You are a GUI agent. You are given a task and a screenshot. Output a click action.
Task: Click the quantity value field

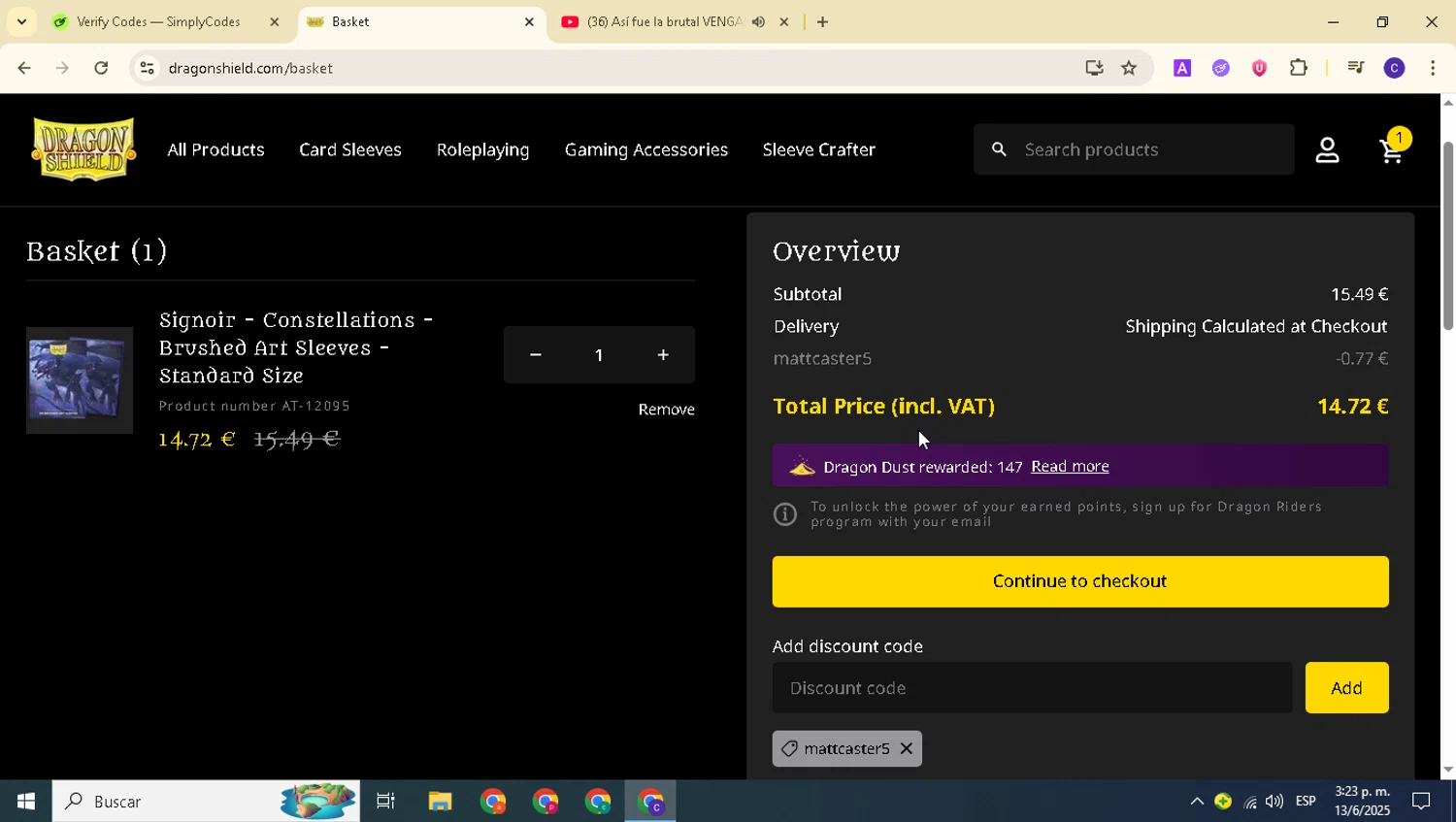[599, 355]
